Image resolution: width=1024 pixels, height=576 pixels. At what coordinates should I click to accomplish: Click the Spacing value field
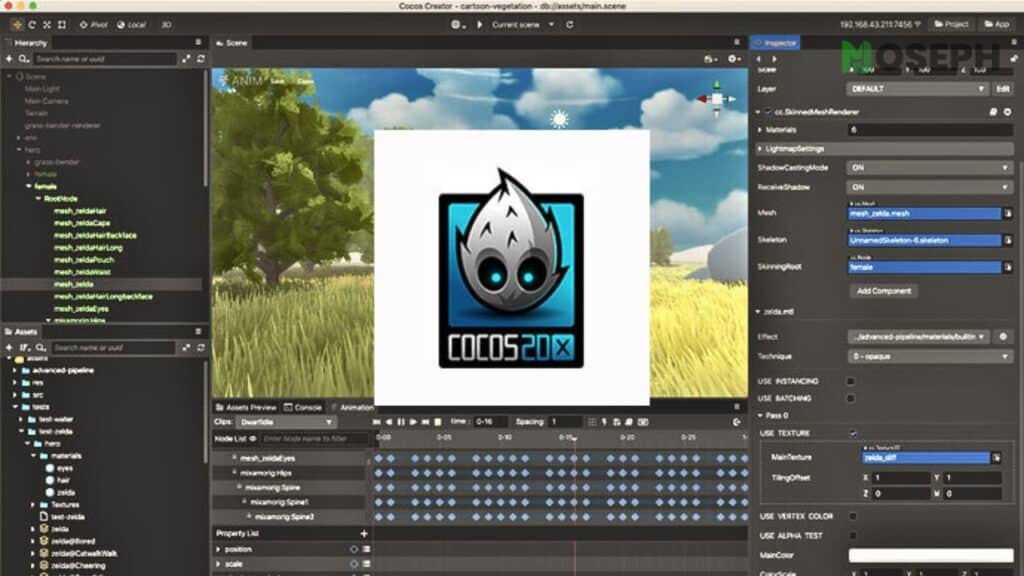point(566,422)
